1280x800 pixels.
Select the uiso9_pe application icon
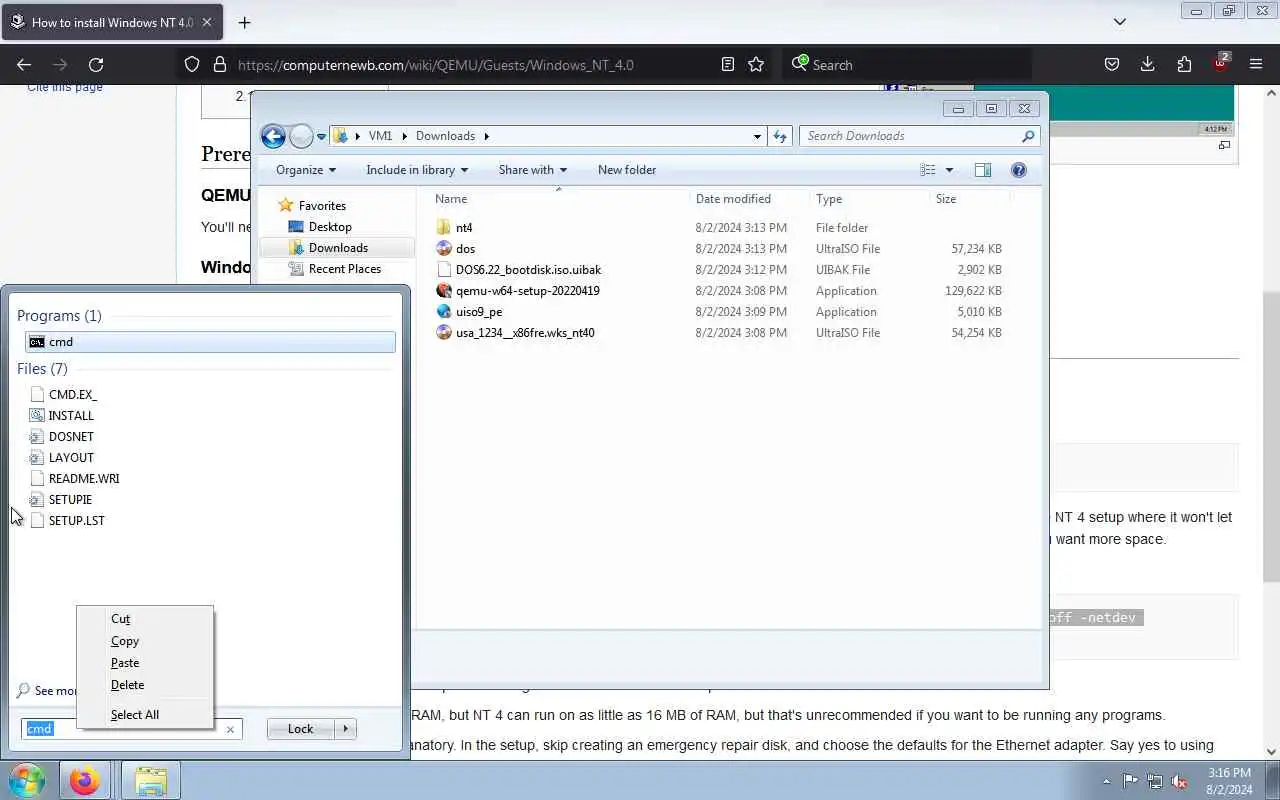pos(444,311)
